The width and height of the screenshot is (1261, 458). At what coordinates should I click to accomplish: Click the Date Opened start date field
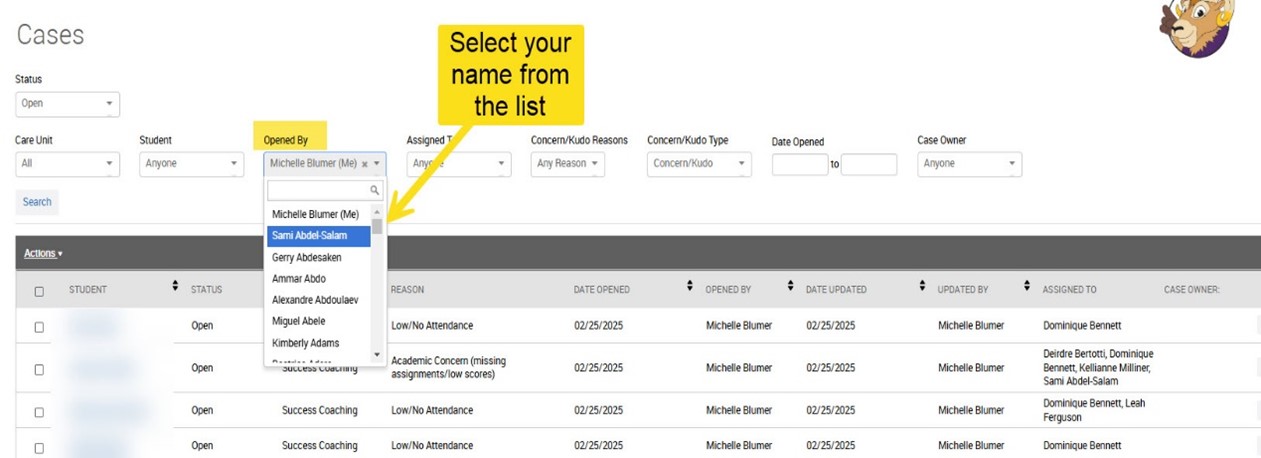799,165
